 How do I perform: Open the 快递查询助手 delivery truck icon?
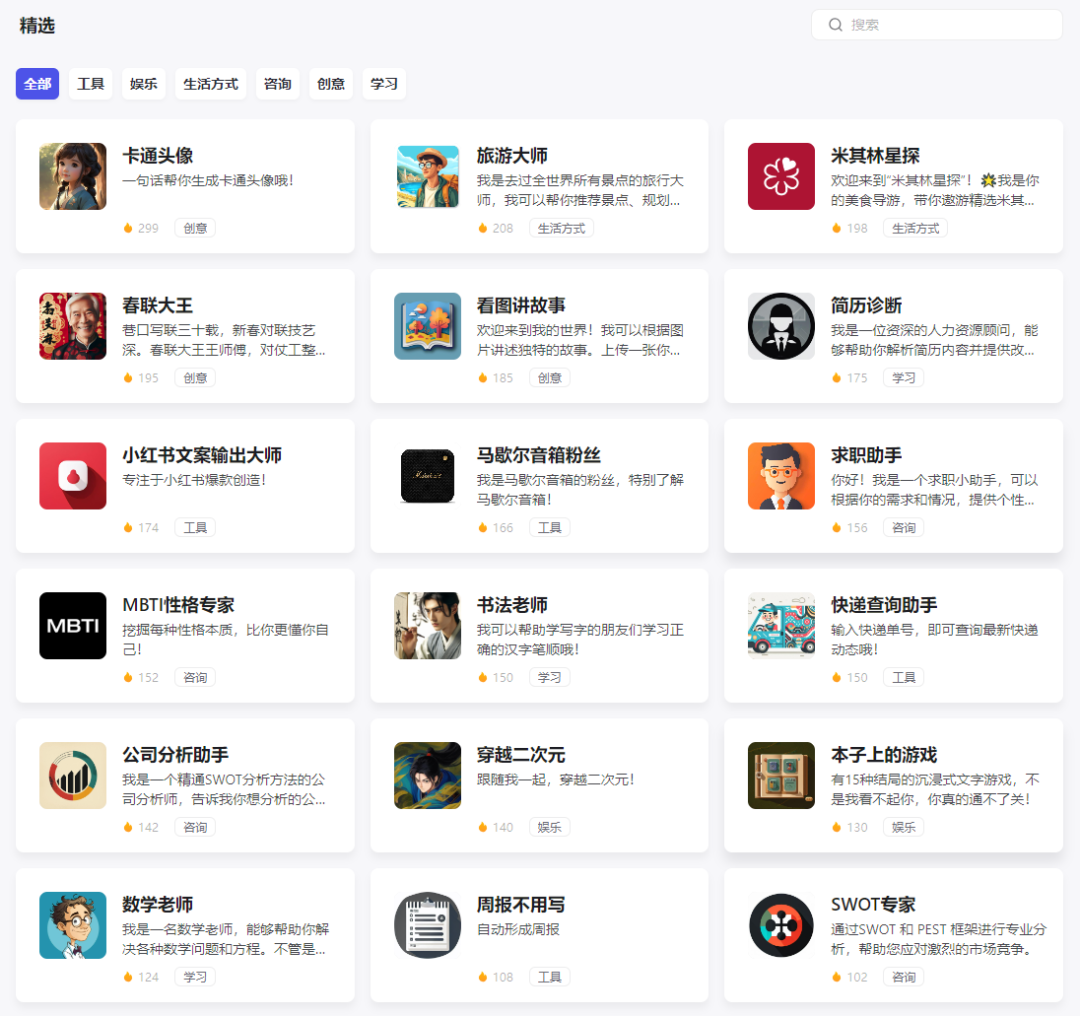[x=781, y=625]
